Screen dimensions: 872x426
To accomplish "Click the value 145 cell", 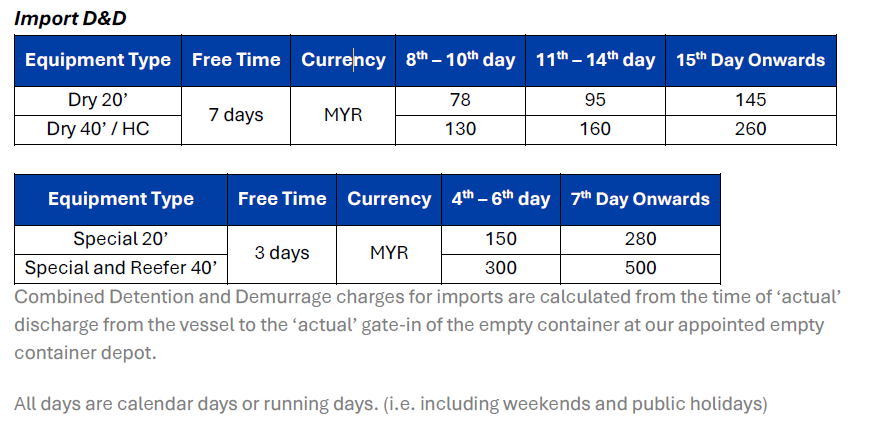I will pos(751,101).
